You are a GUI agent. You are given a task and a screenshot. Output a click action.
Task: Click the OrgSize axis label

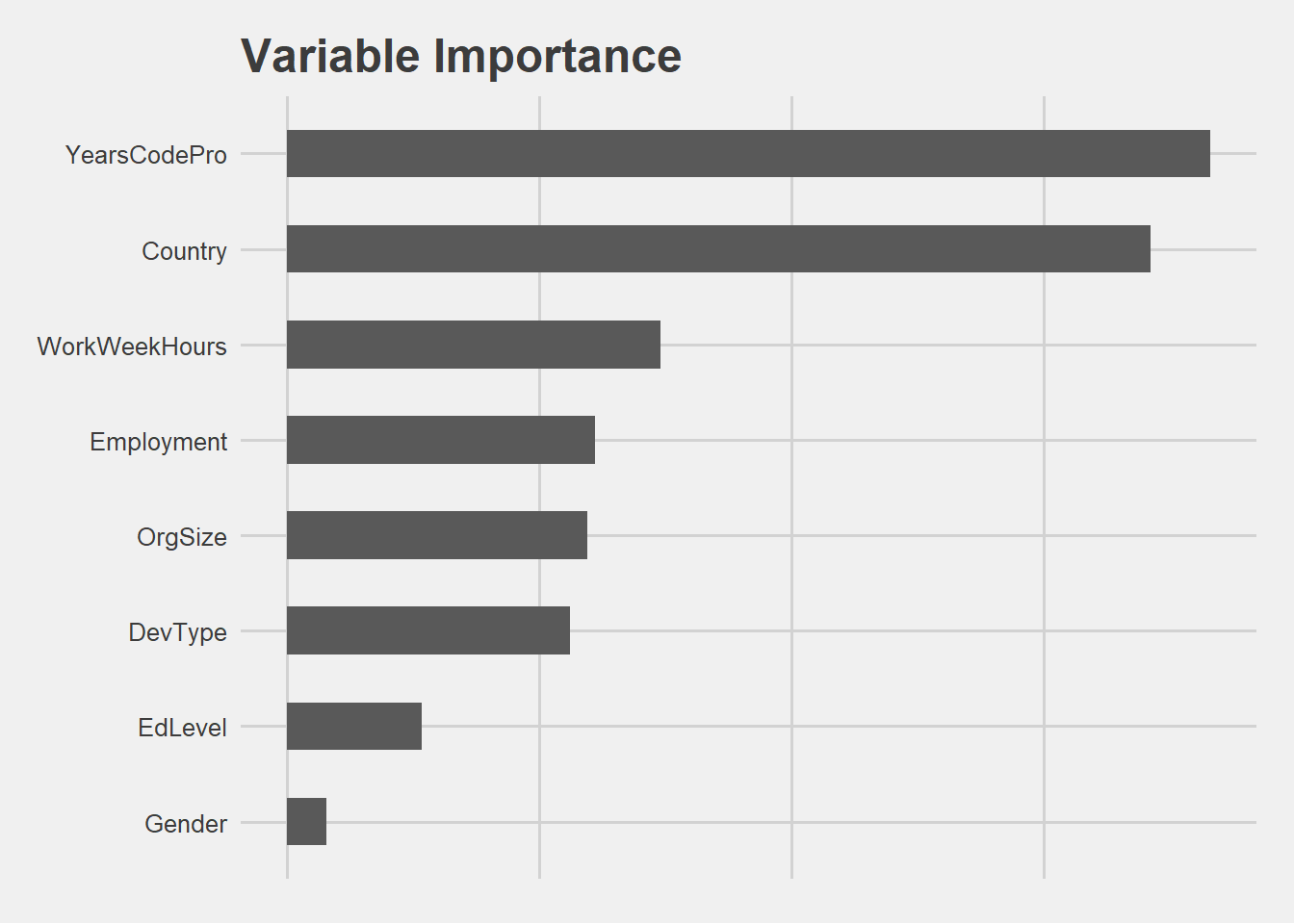click(182, 537)
